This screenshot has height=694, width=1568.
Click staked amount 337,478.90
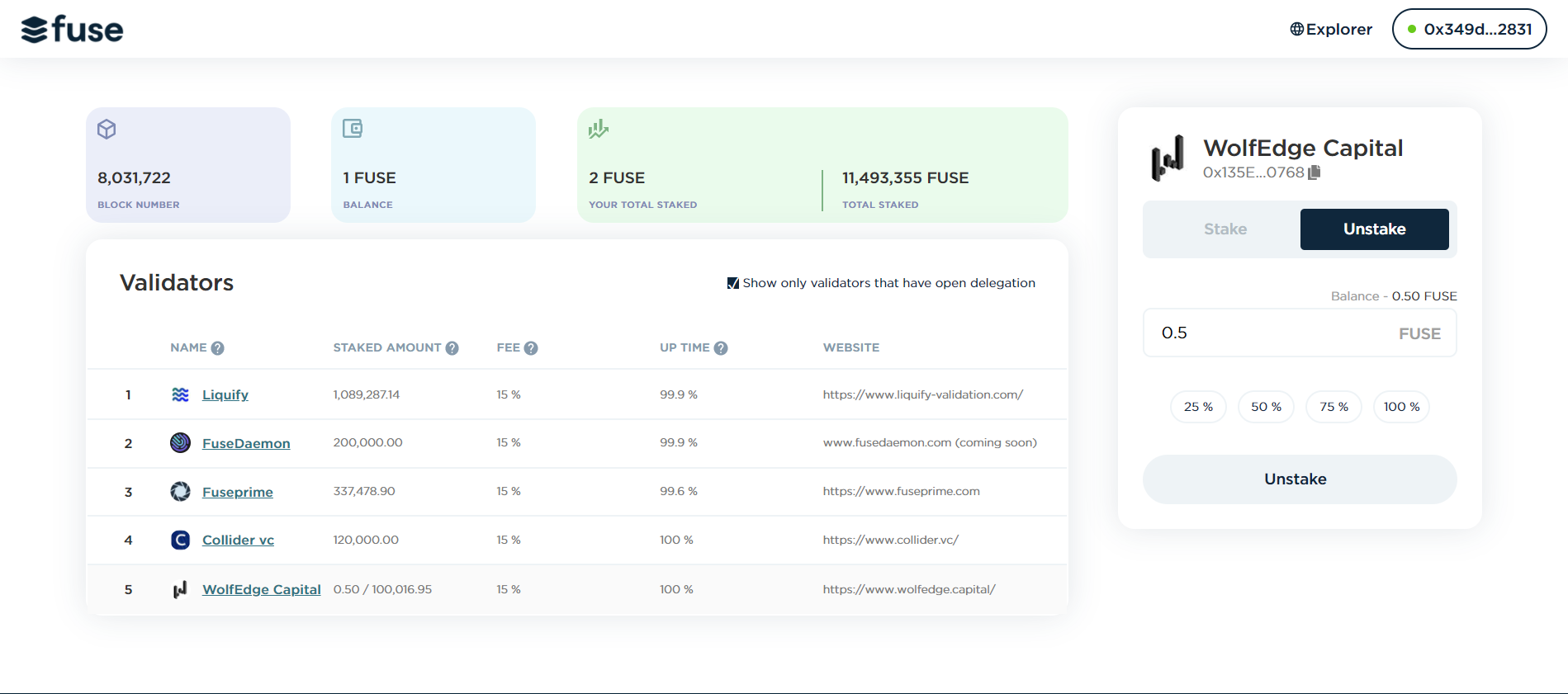(364, 491)
